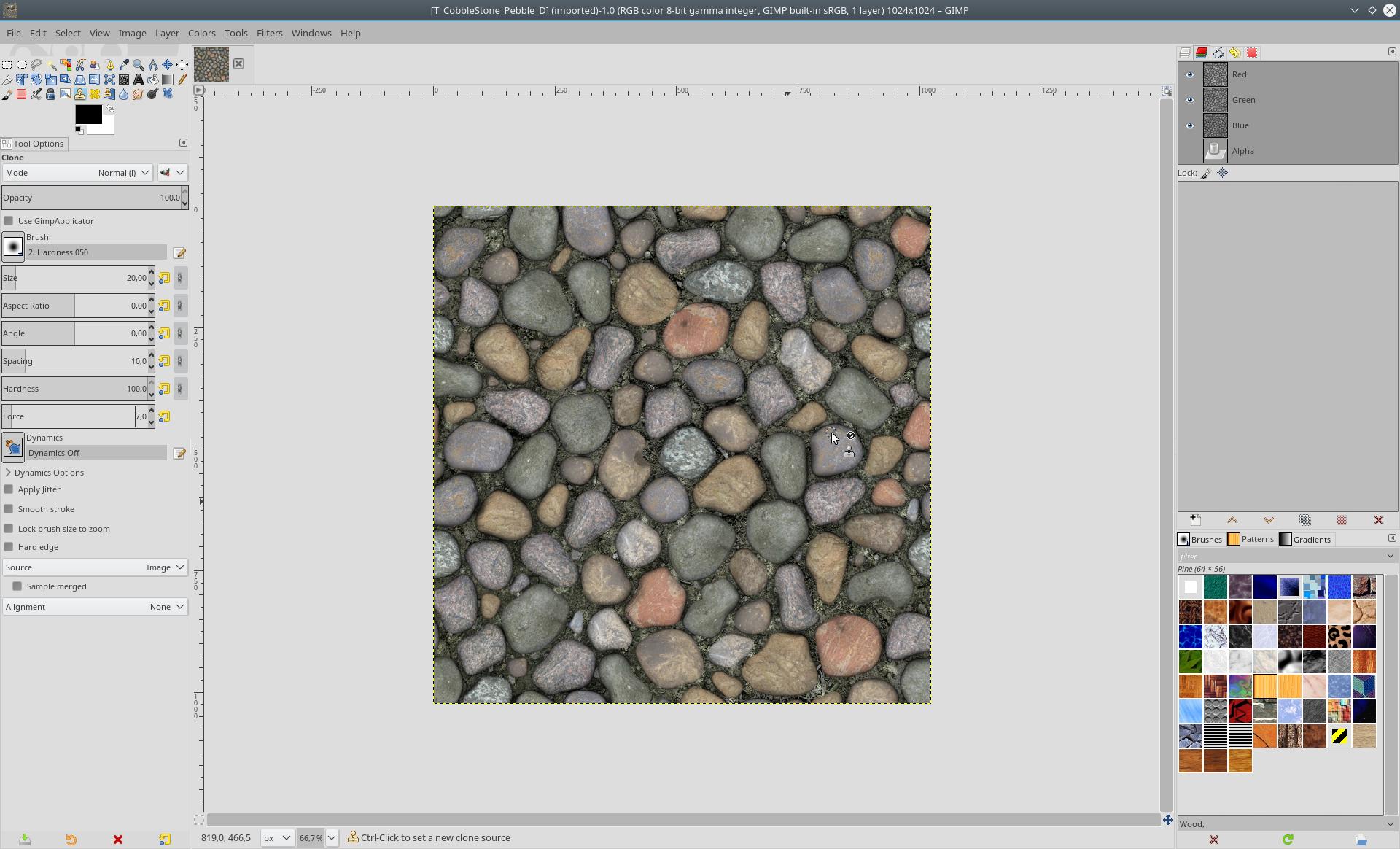1400x849 pixels.
Task: Select the Flip tool
Action: (x=95, y=80)
